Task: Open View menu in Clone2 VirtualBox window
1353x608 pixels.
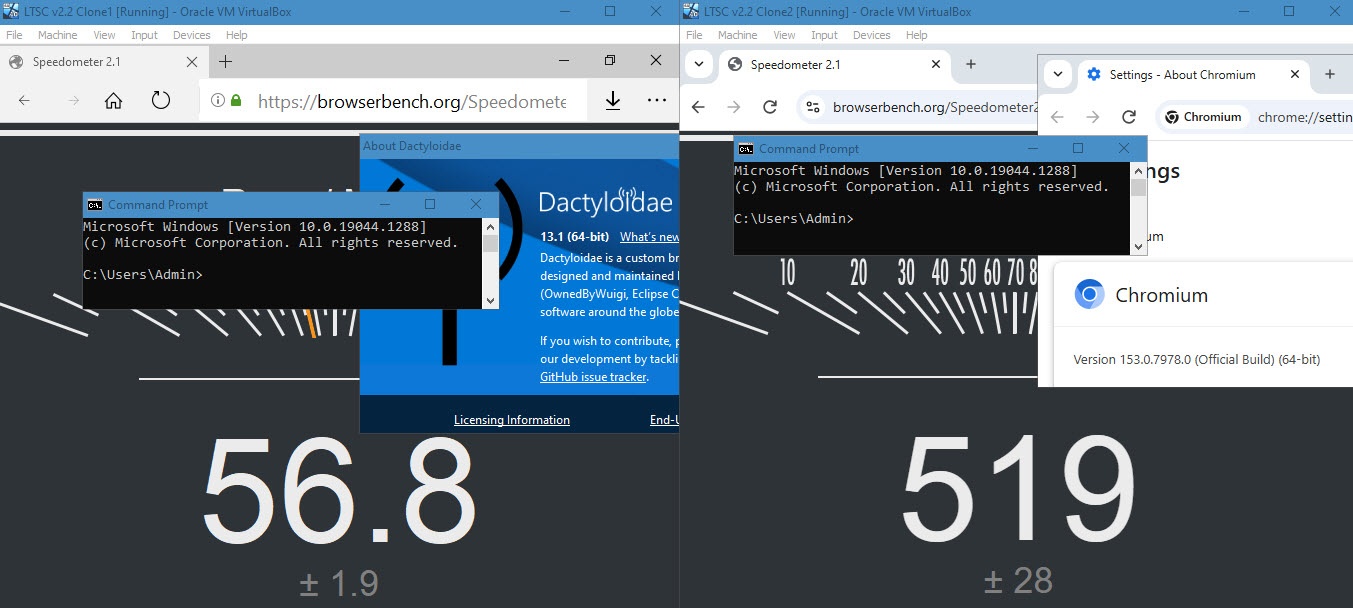Action: click(785, 35)
